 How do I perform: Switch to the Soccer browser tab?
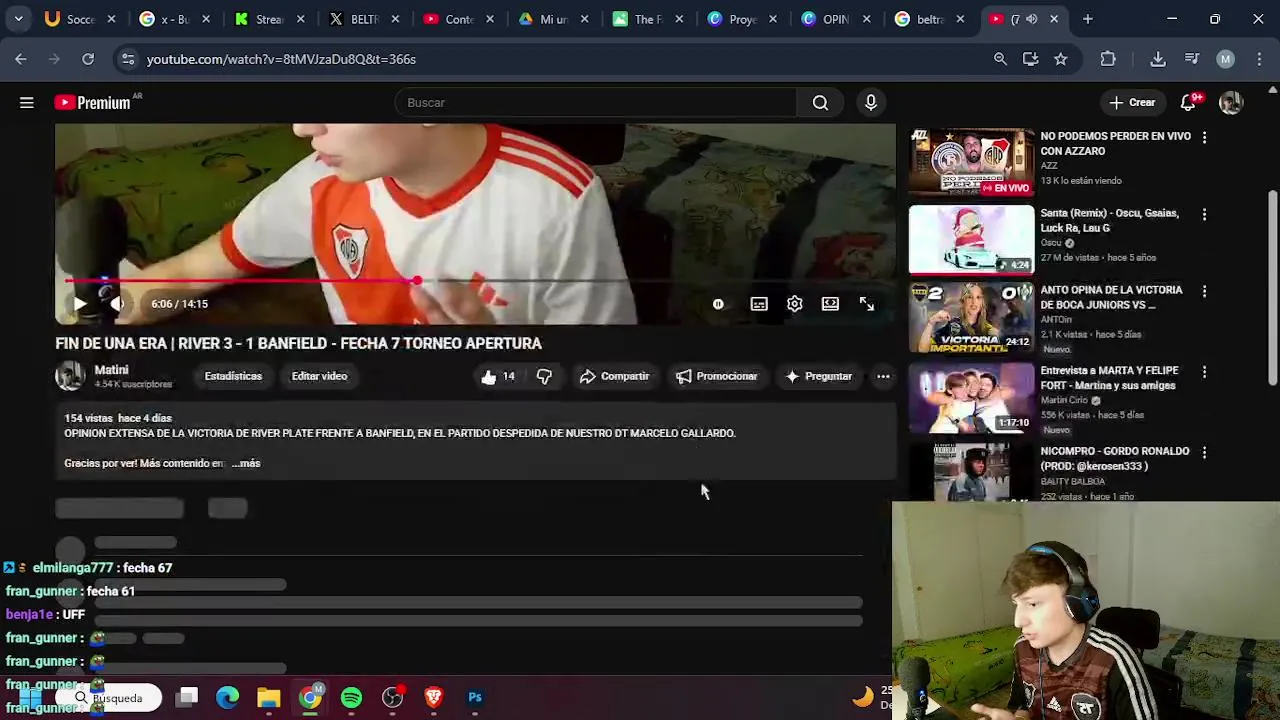(80, 19)
